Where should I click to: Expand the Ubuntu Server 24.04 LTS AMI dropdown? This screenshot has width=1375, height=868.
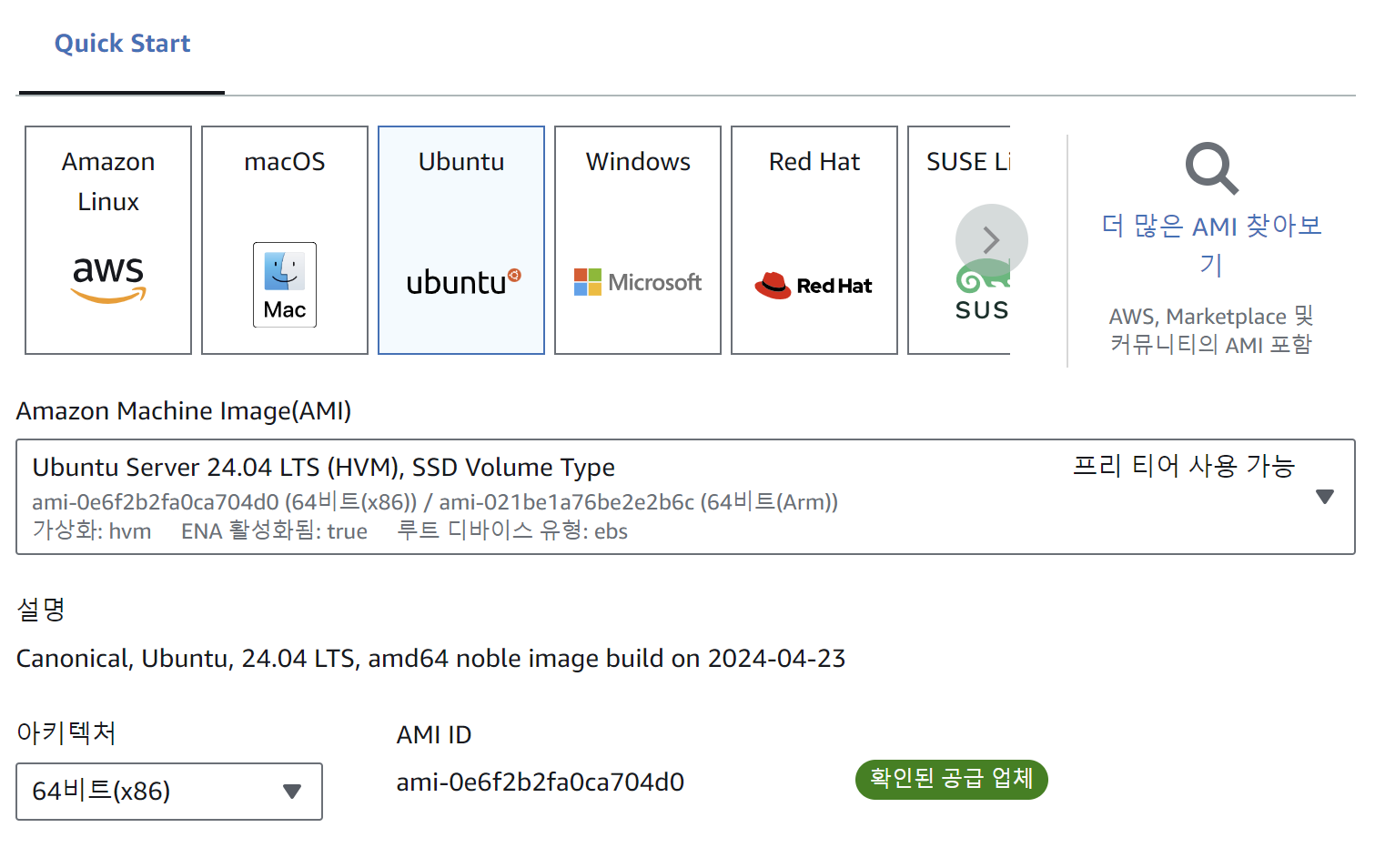coord(685,497)
